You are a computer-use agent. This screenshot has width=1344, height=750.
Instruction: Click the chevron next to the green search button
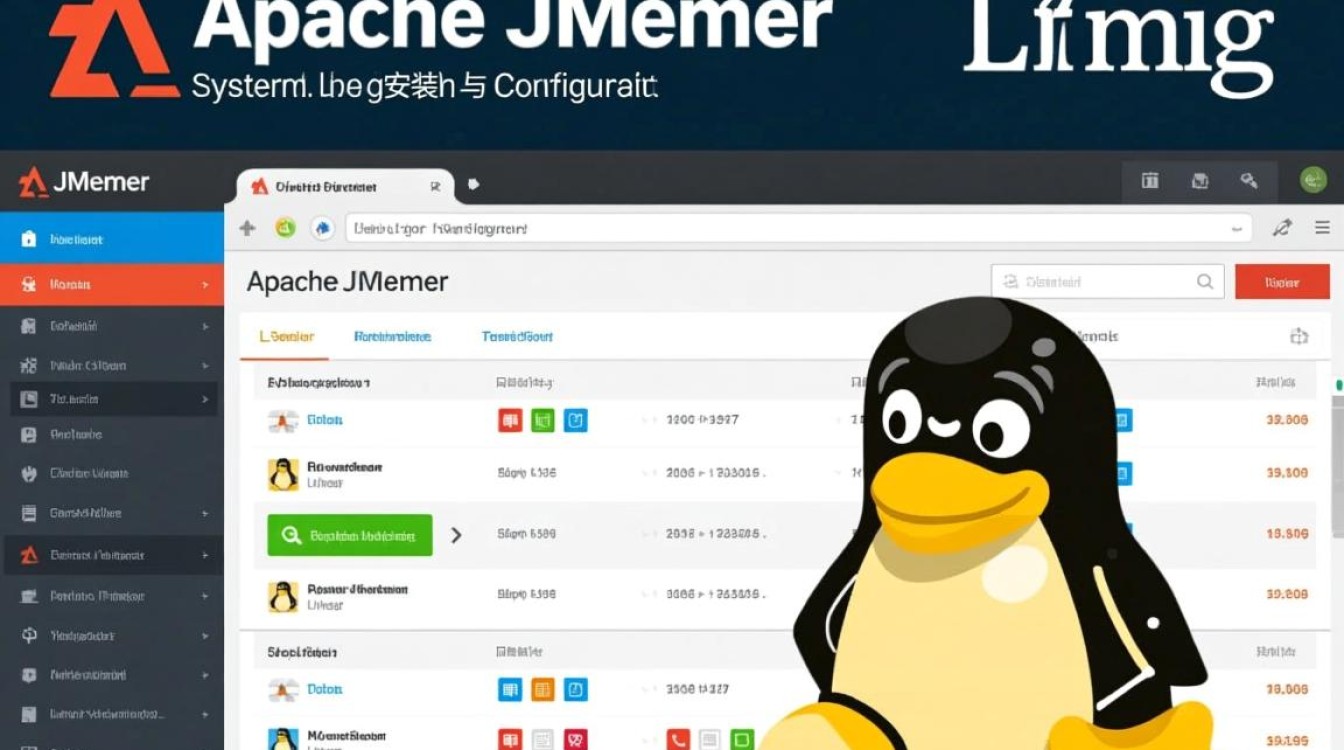point(457,535)
